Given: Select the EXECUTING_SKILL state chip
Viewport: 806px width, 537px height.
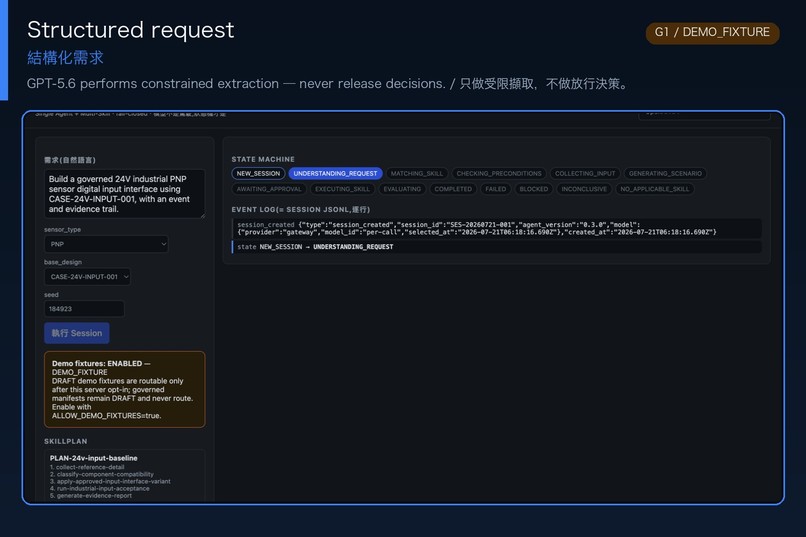Looking at the screenshot, I should point(342,189).
